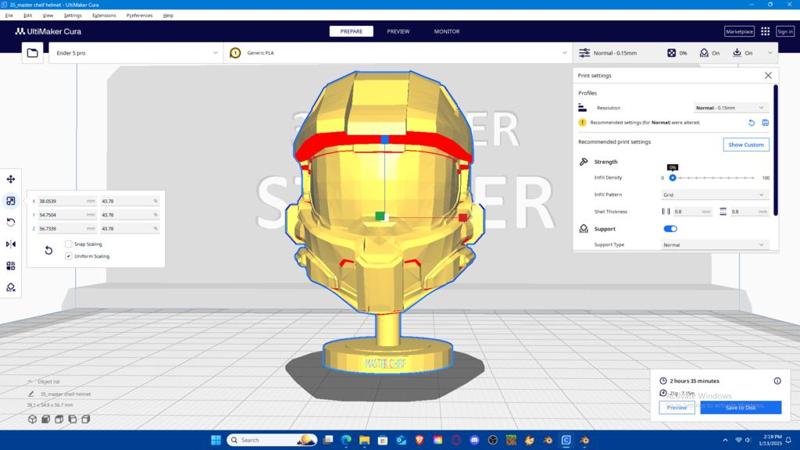Enable the Snap Scaling checkbox
800x450 pixels.
pos(68,244)
